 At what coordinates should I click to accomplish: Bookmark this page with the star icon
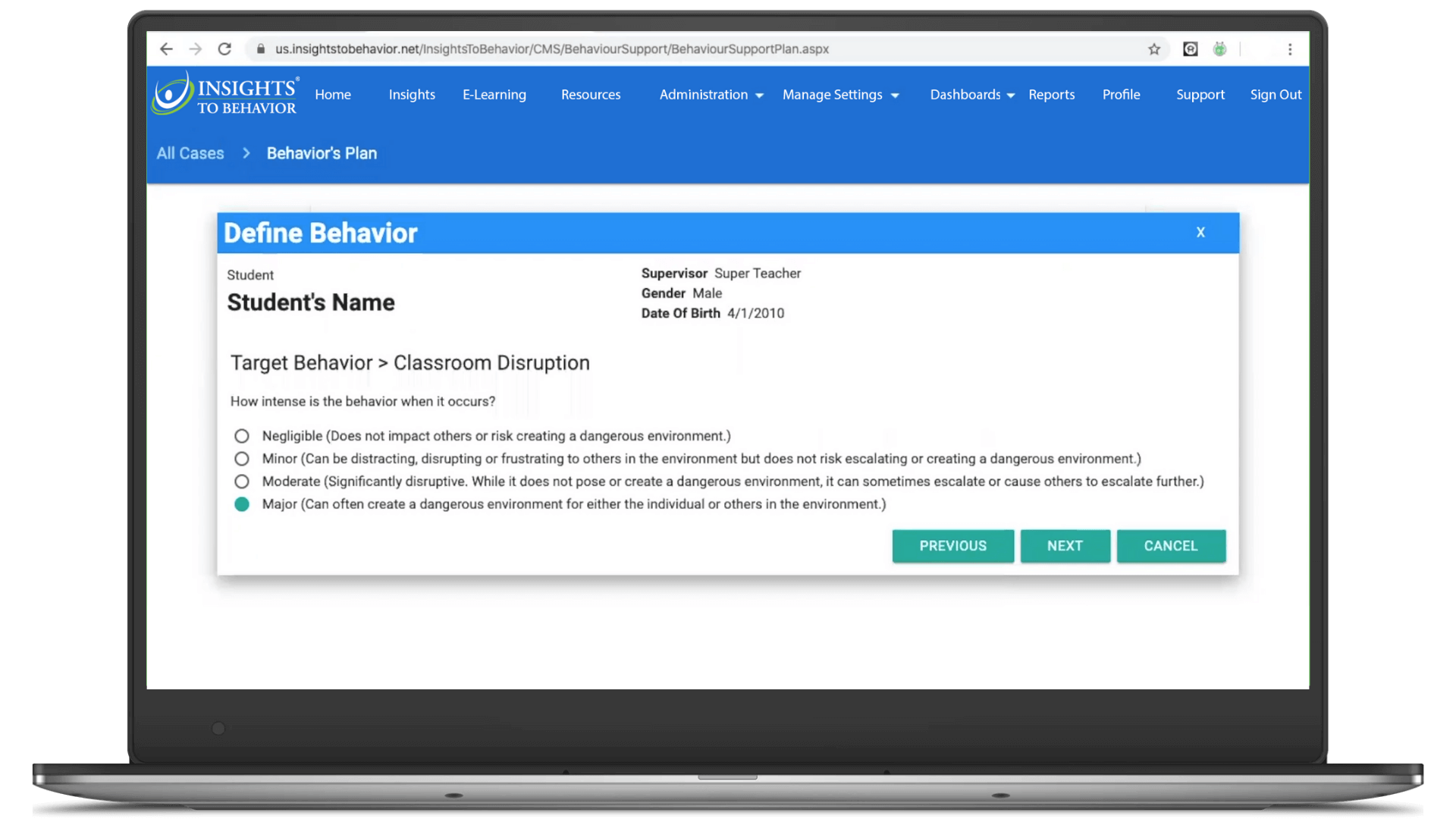pyautogui.click(x=1154, y=49)
